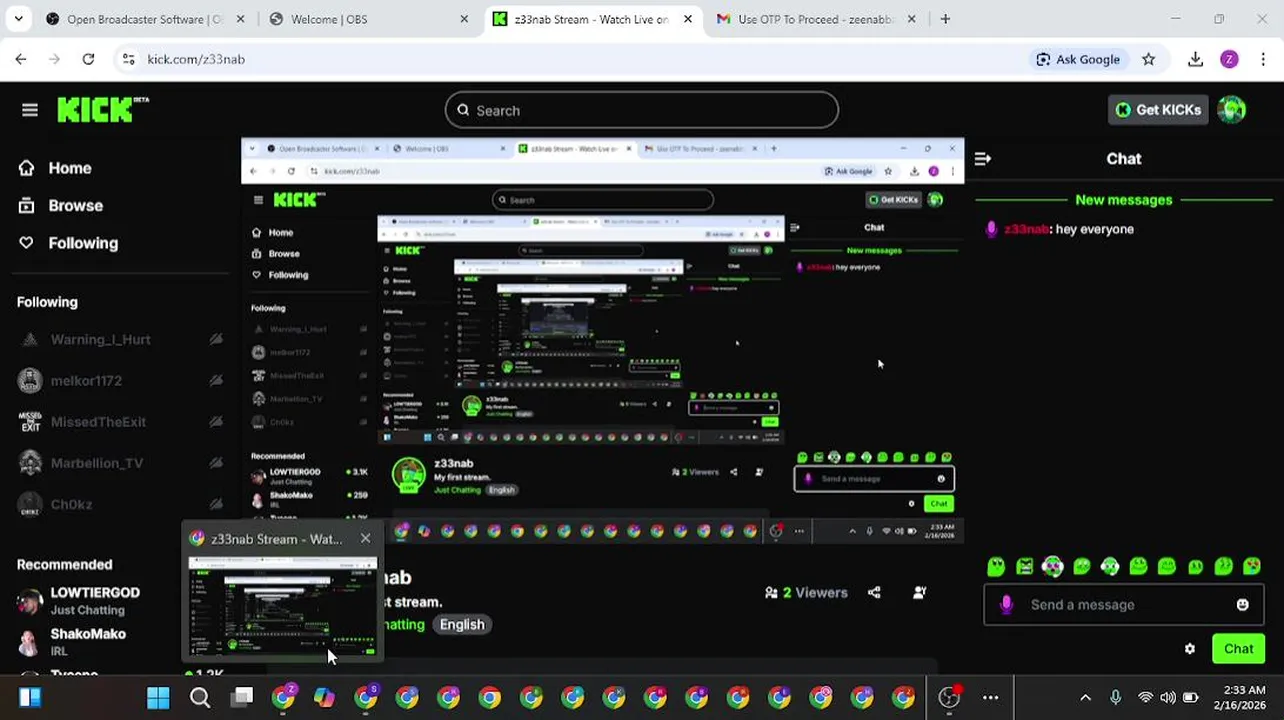Open Marbellion_TV channel
This screenshot has width=1284, height=720.
pos(96,463)
